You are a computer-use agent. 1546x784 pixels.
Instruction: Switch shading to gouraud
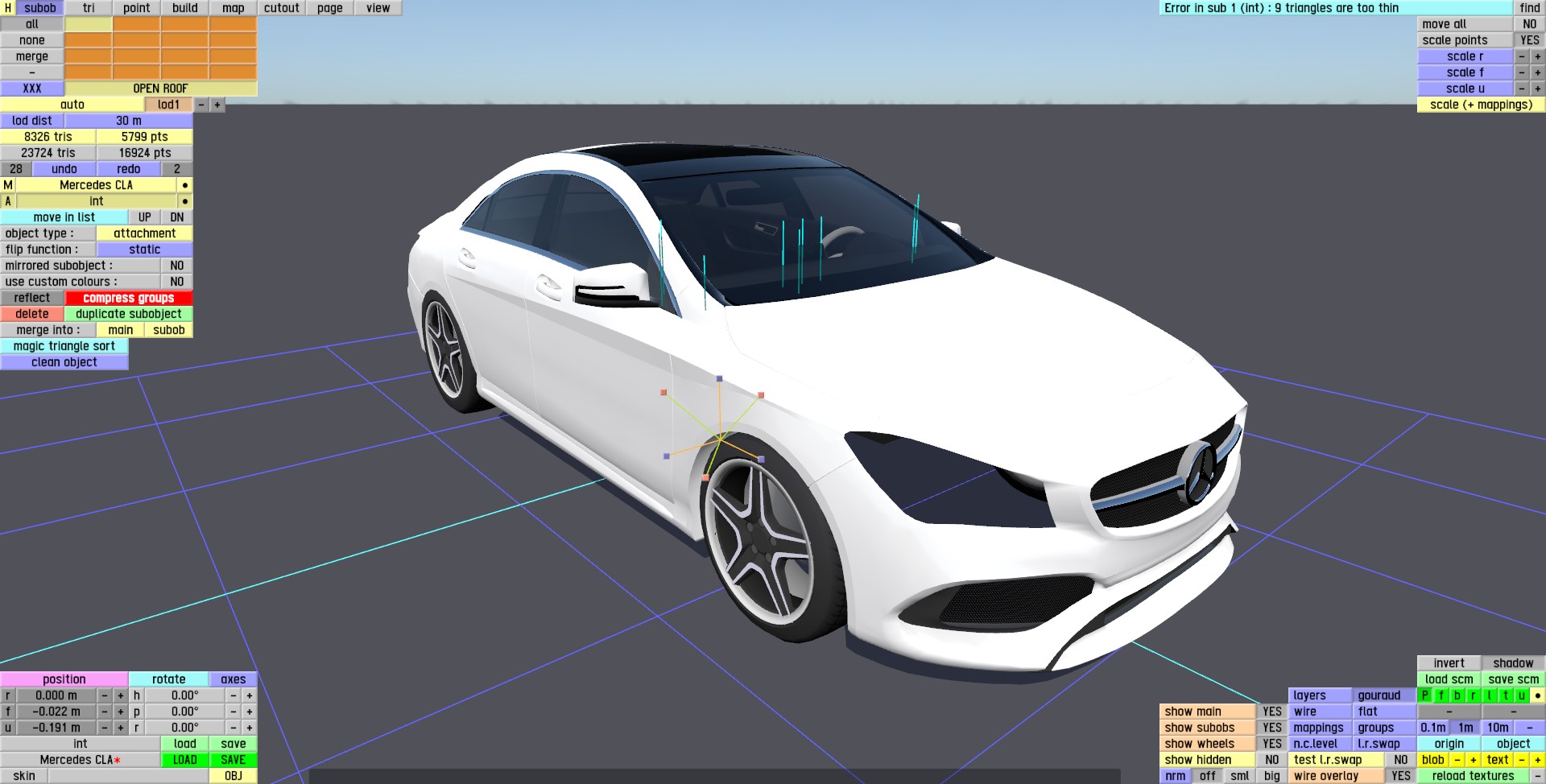coord(1385,695)
